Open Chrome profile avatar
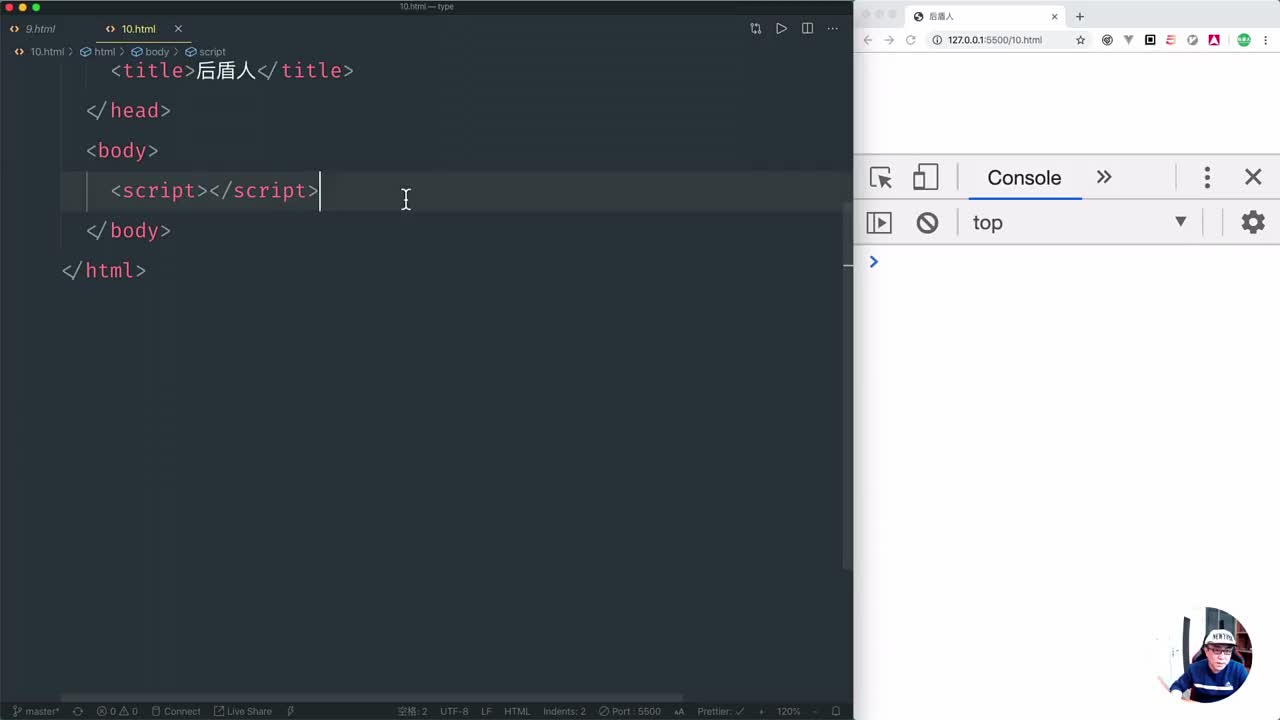This screenshot has width=1280, height=720. (1244, 40)
